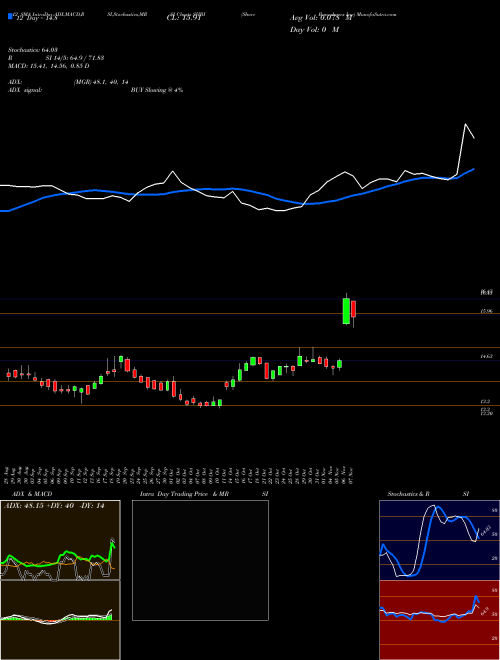Open the red RSI mini chart
This screenshot has height=660, width=500.
pyautogui.click(x=439, y=620)
